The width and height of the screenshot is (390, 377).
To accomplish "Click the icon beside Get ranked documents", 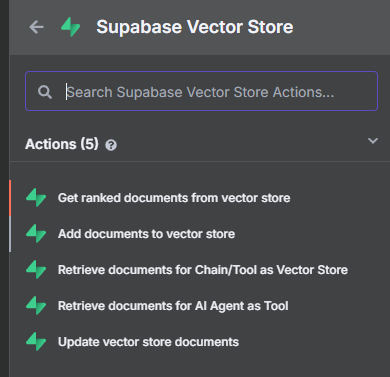I will [x=36, y=198].
